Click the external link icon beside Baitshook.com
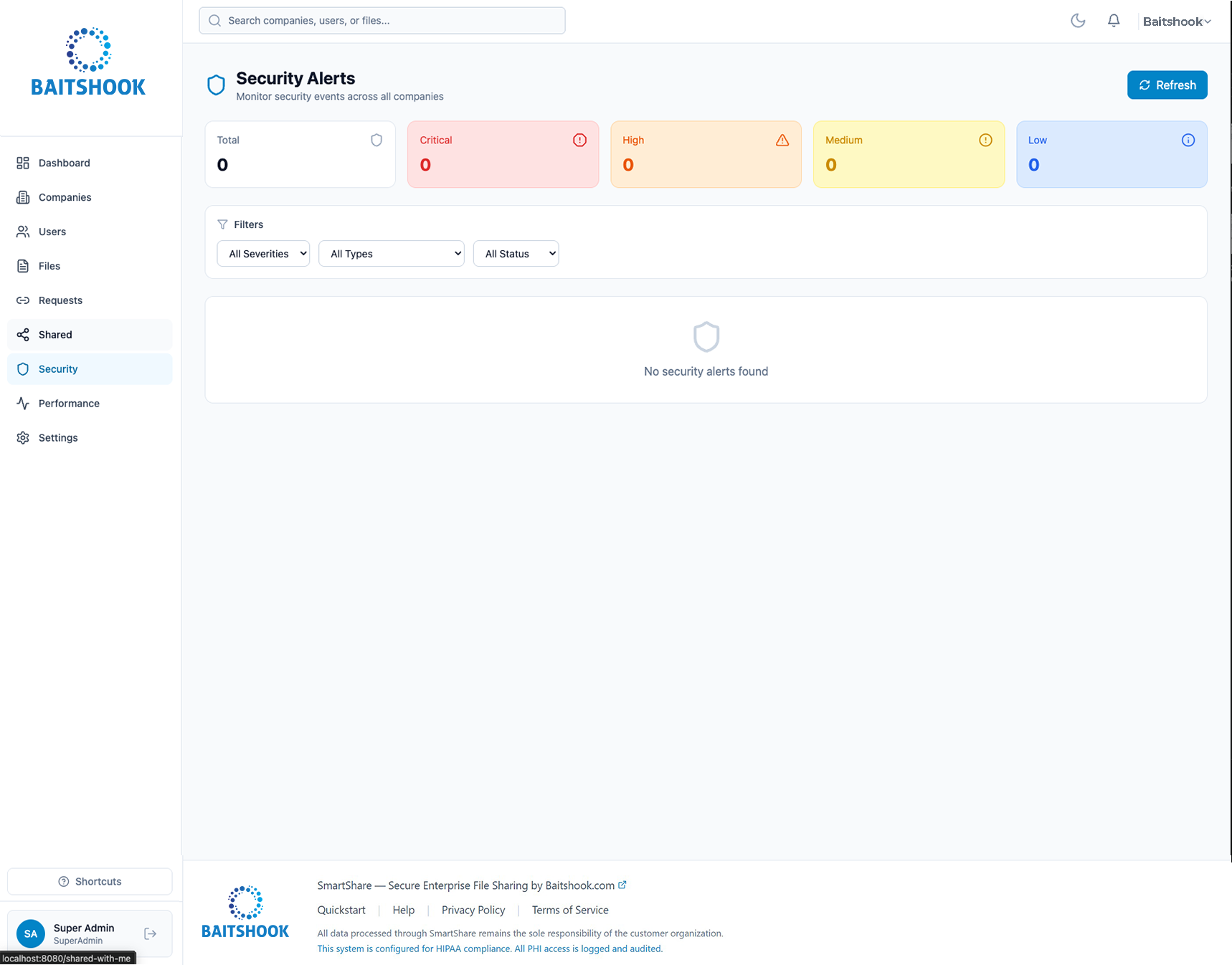 pyautogui.click(x=622, y=885)
